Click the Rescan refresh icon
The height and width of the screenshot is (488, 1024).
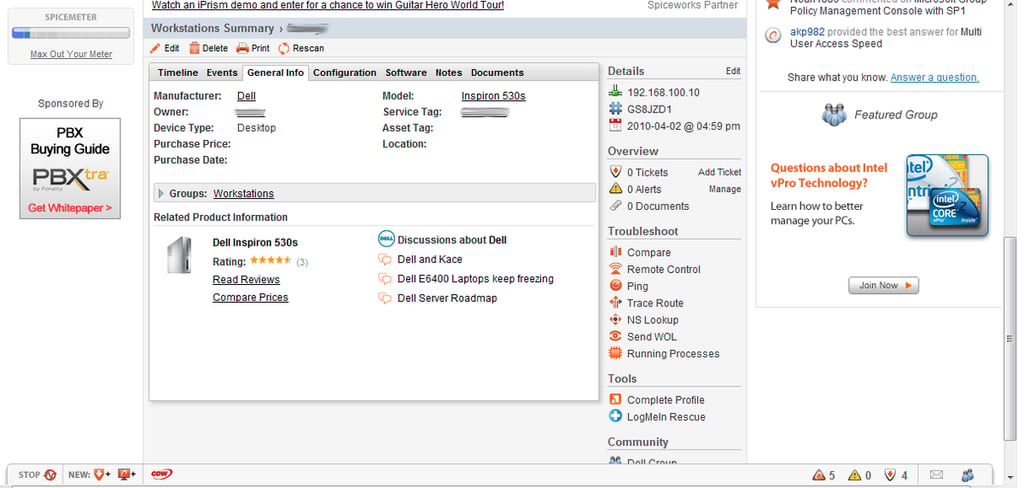283,48
